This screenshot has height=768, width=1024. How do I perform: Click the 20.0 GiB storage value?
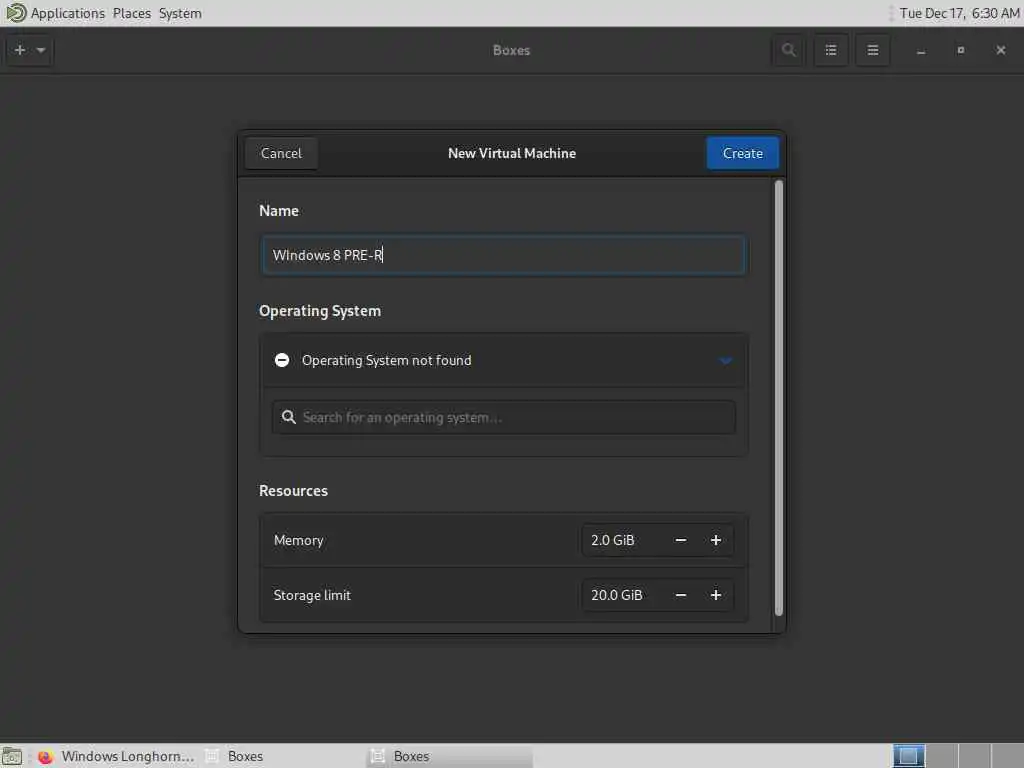pyautogui.click(x=616, y=596)
